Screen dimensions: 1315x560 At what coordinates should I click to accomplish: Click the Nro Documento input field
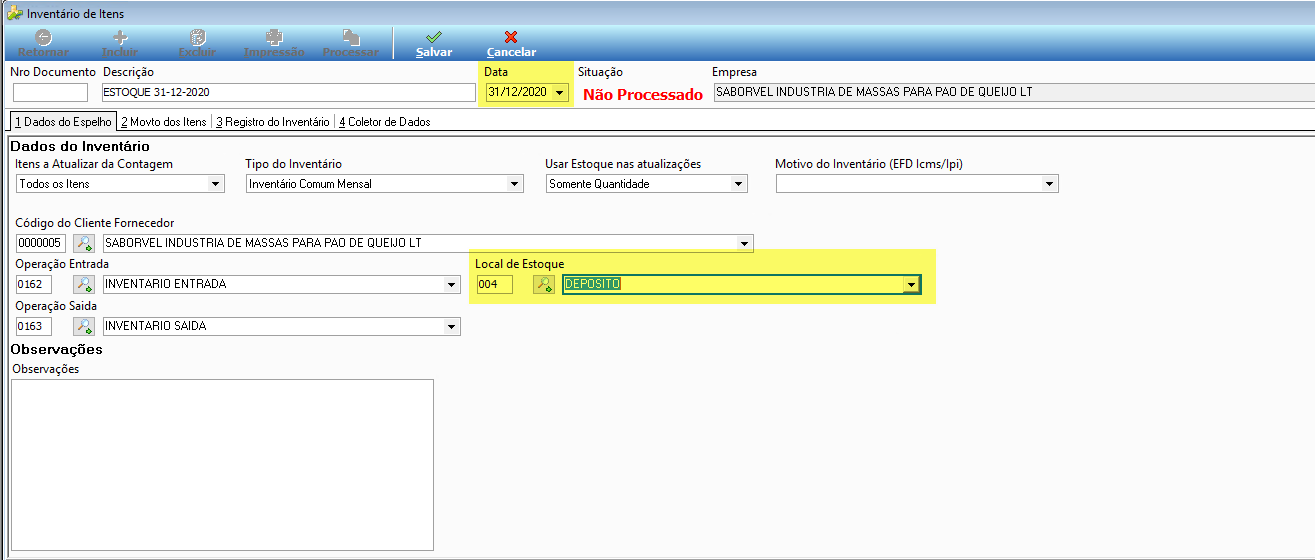click(51, 93)
